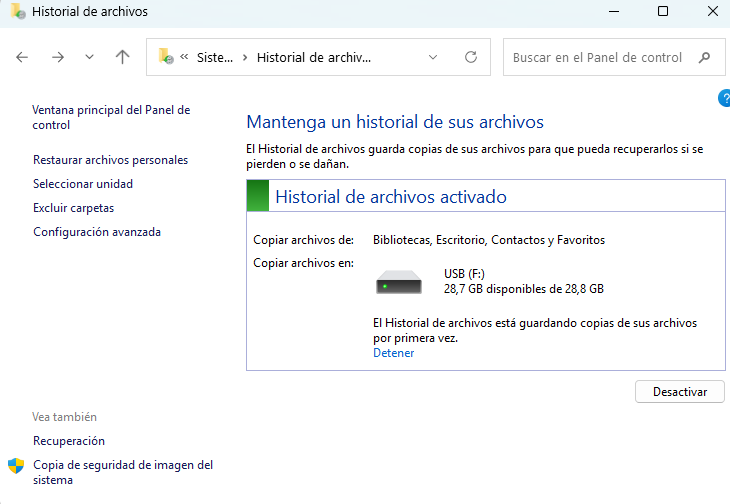Screen dimensions: 730x504
Task: Close the Historial de archivos window
Action: click(x=713, y=11)
